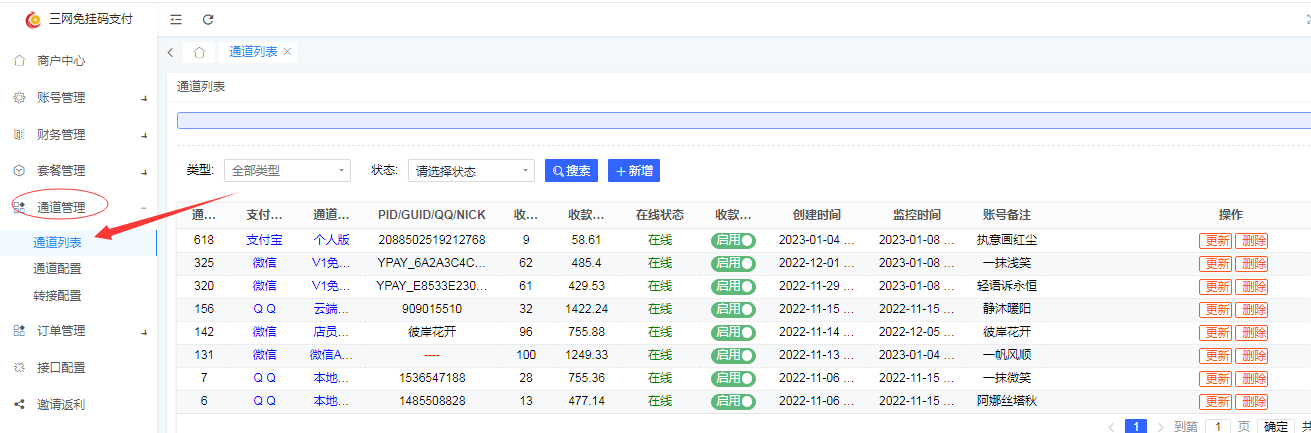Image resolution: width=1311 pixels, height=433 pixels.
Task: Click 更新 for 执意画红尘 row
Action: [x=1216, y=240]
